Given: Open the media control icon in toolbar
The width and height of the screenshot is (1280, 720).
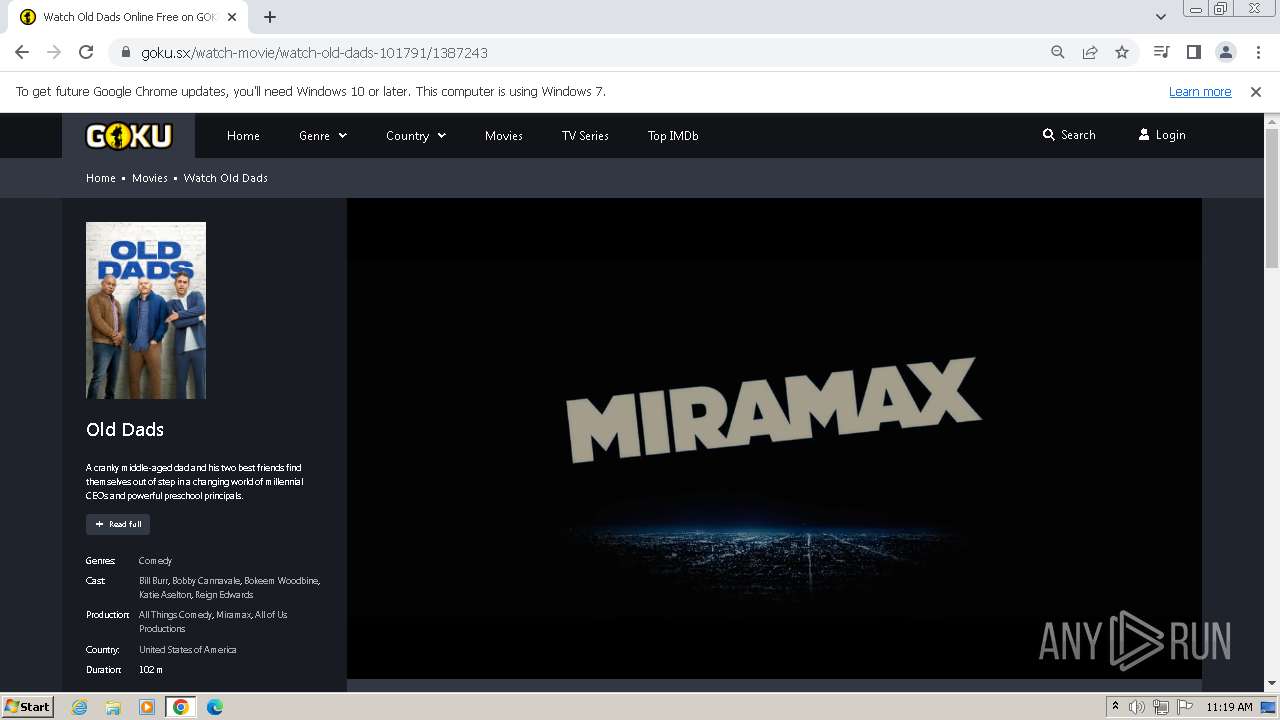Looking at the screenshot, I should (x=1161, y=52).
